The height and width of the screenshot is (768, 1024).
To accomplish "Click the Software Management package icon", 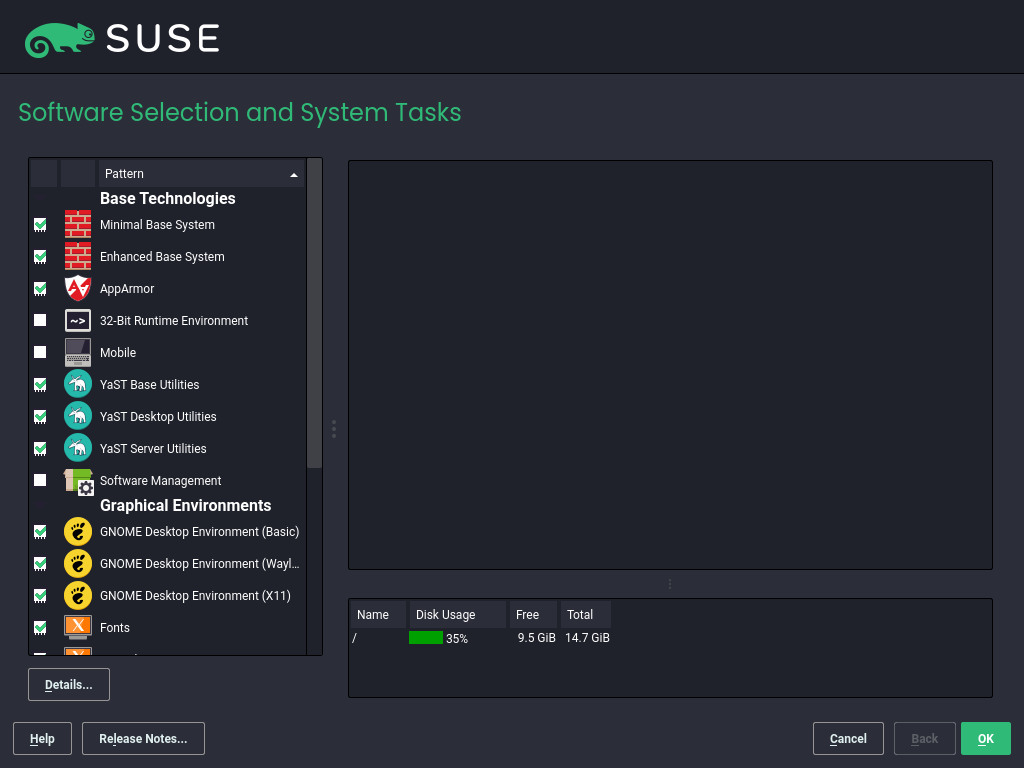I will [x=78, y=481].
